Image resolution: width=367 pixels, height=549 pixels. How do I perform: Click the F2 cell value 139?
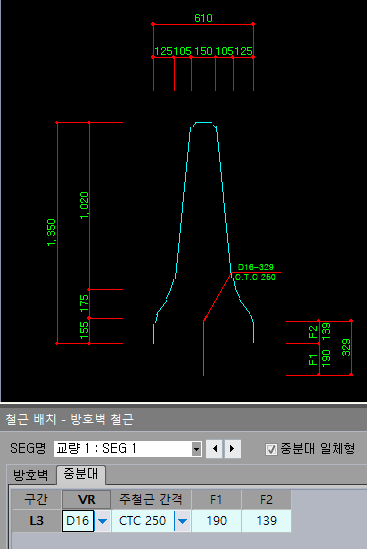266,521
